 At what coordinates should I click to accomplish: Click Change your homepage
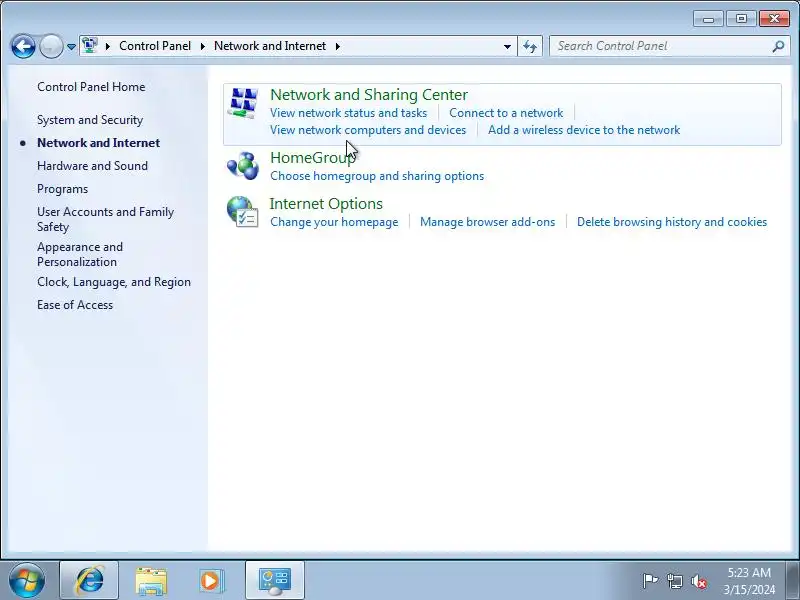(334, 222)
